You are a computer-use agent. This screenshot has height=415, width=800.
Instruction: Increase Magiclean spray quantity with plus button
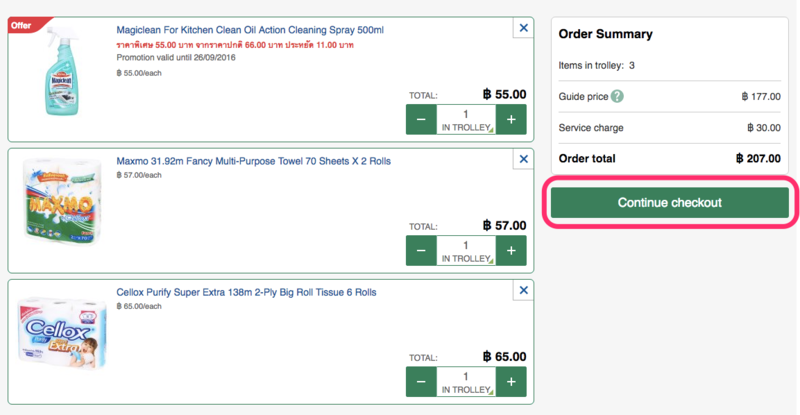(x=511, y=119)
